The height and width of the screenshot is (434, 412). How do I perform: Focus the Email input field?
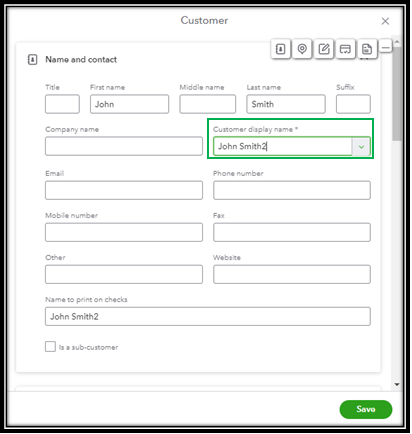(124, 190)
